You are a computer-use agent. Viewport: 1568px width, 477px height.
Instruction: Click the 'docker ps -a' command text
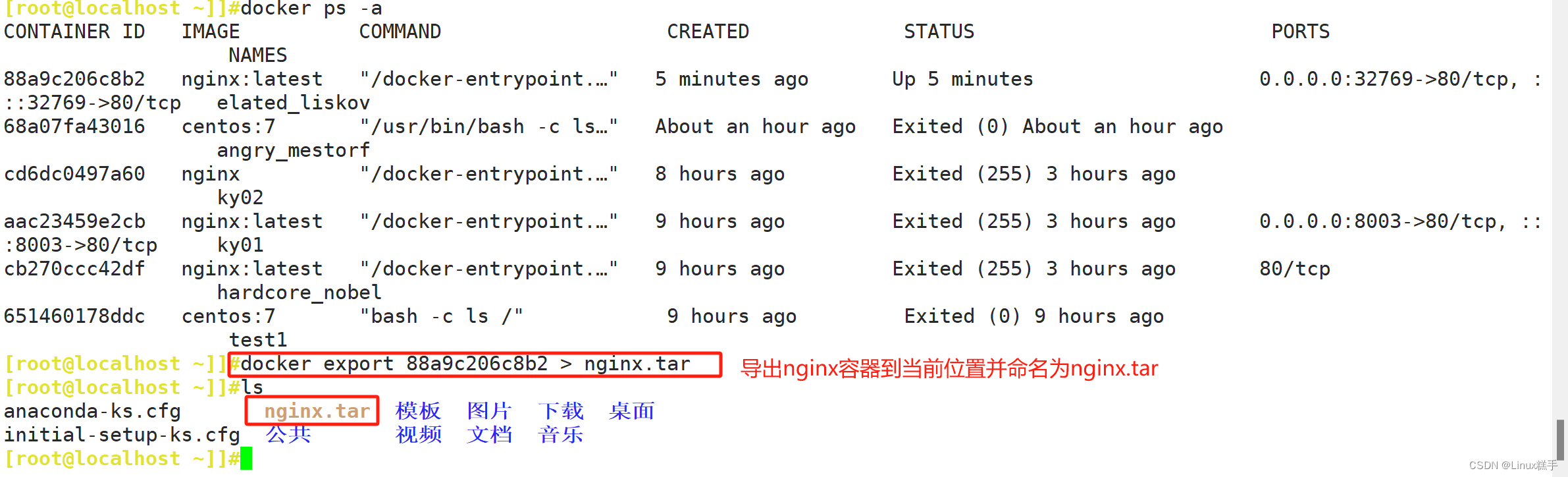click(x=311, y=9)
